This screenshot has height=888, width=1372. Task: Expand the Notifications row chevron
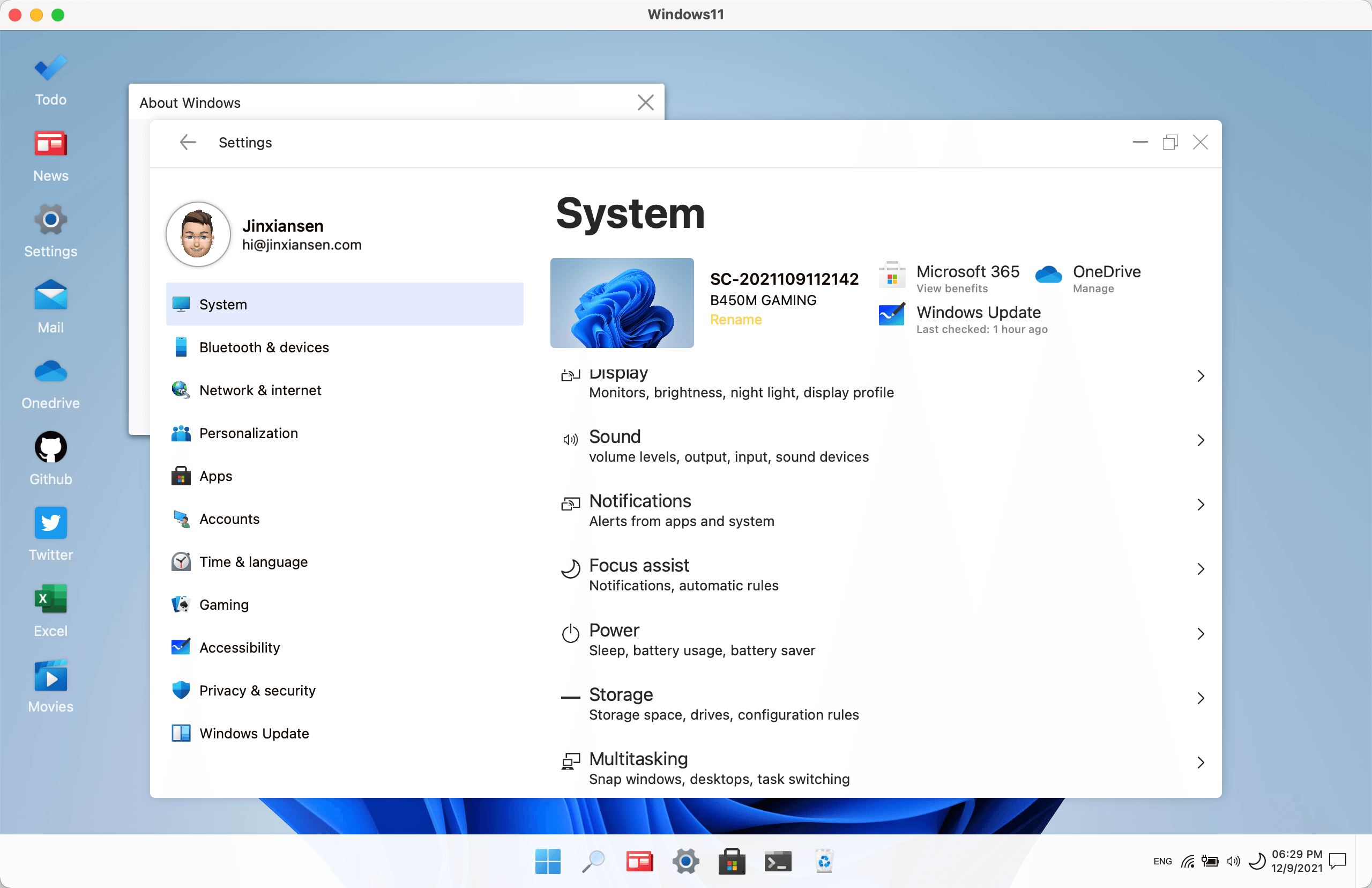point(1201,505)
